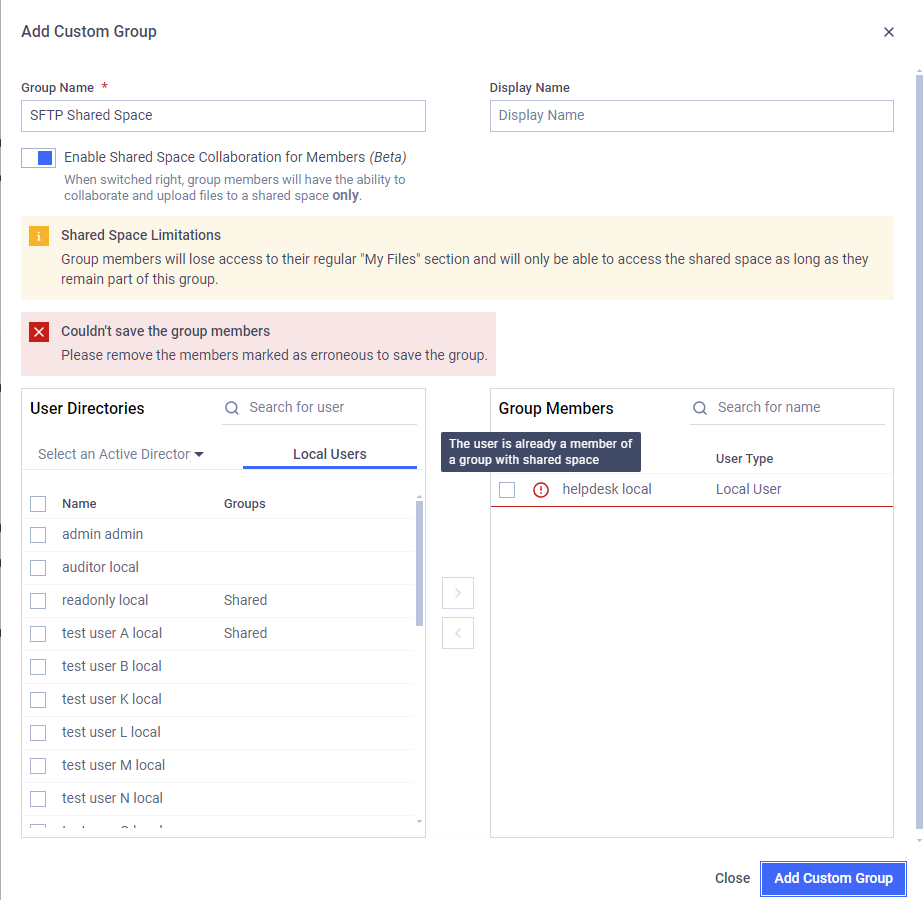Viewport: 924px width, 900px height.
Task: Open the Select an Active Directory dropdown
Action: 121,454
